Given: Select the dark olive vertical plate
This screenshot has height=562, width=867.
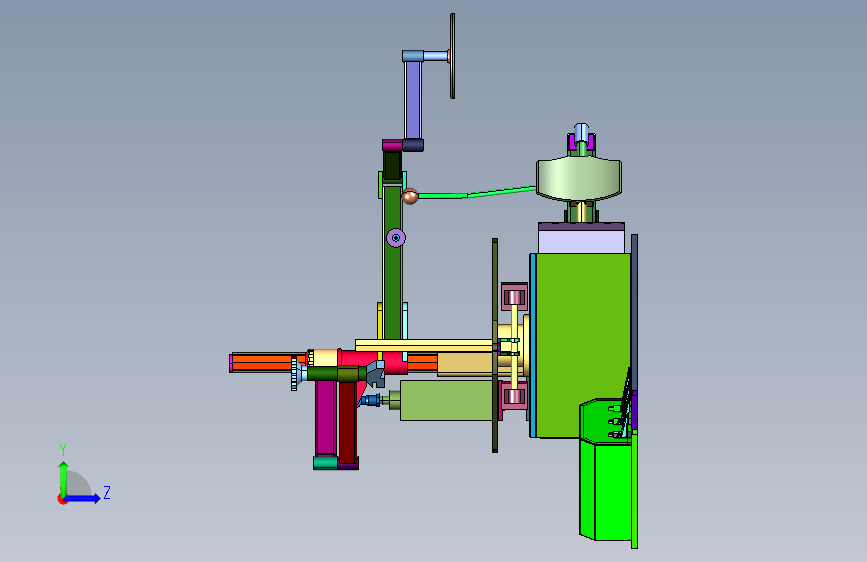Looking at the screenshot, I should 495,346.
